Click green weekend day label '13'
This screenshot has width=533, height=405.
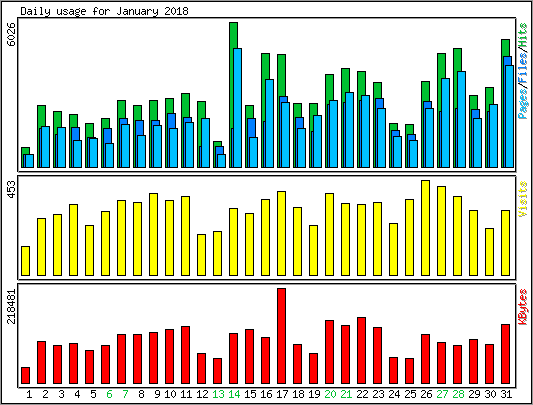[218, 394]
